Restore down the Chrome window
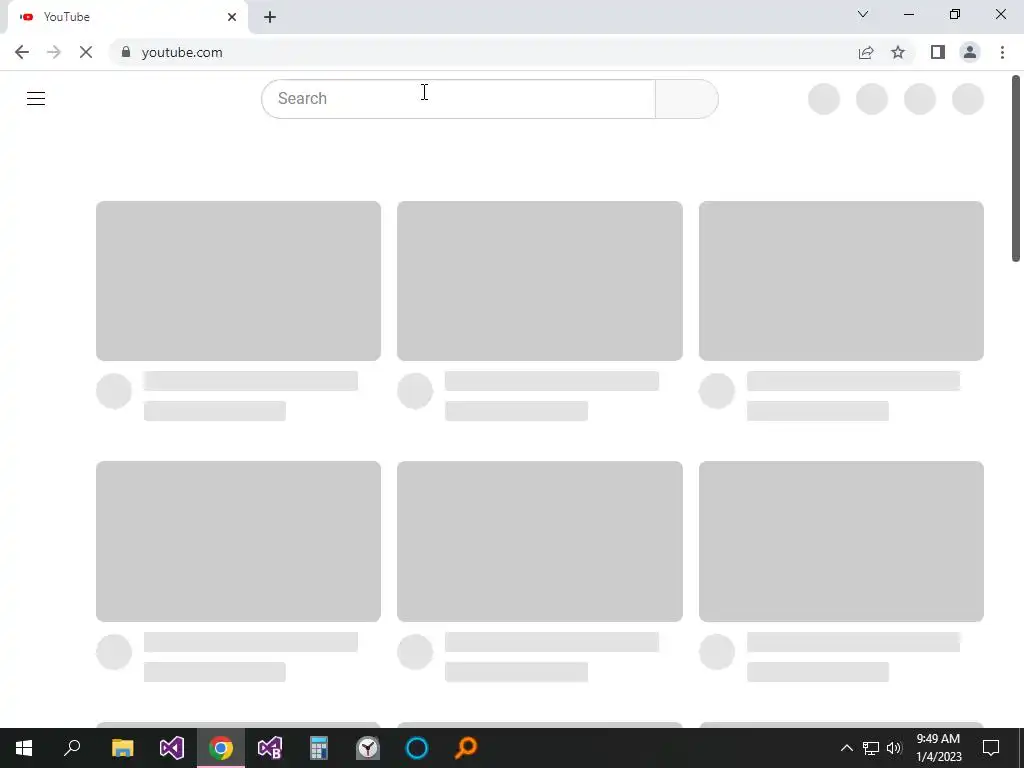 (x=955, y=14)
